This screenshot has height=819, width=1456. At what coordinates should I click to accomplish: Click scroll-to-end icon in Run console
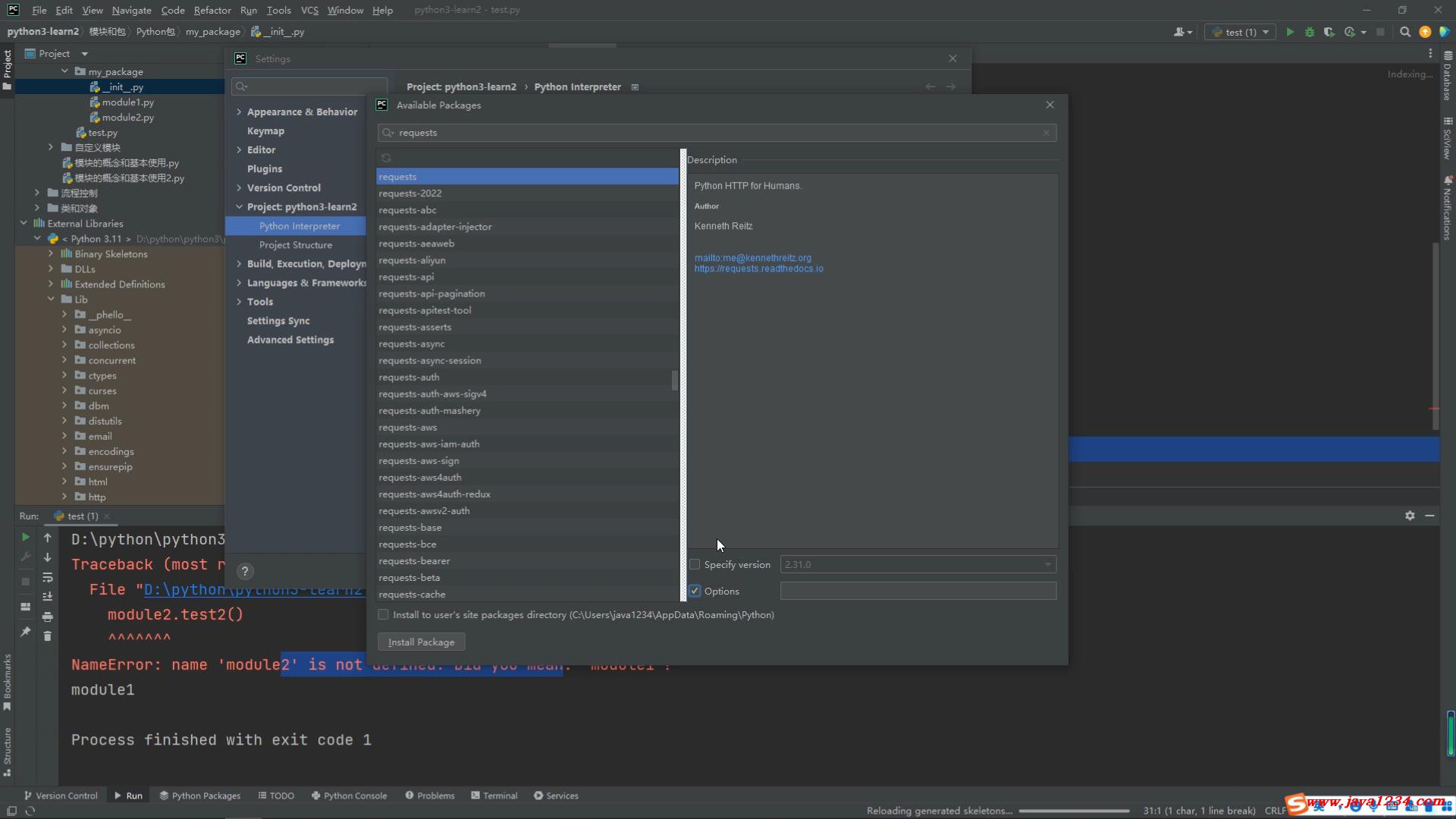pyautogui.click(x=47, y=597)
